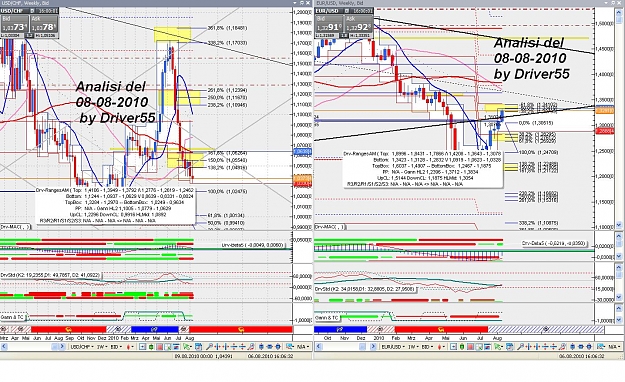Click left scroll arrow of EUR/USD chart scrollbar
Screen dimensions: 625x382
tap(319, 347)
